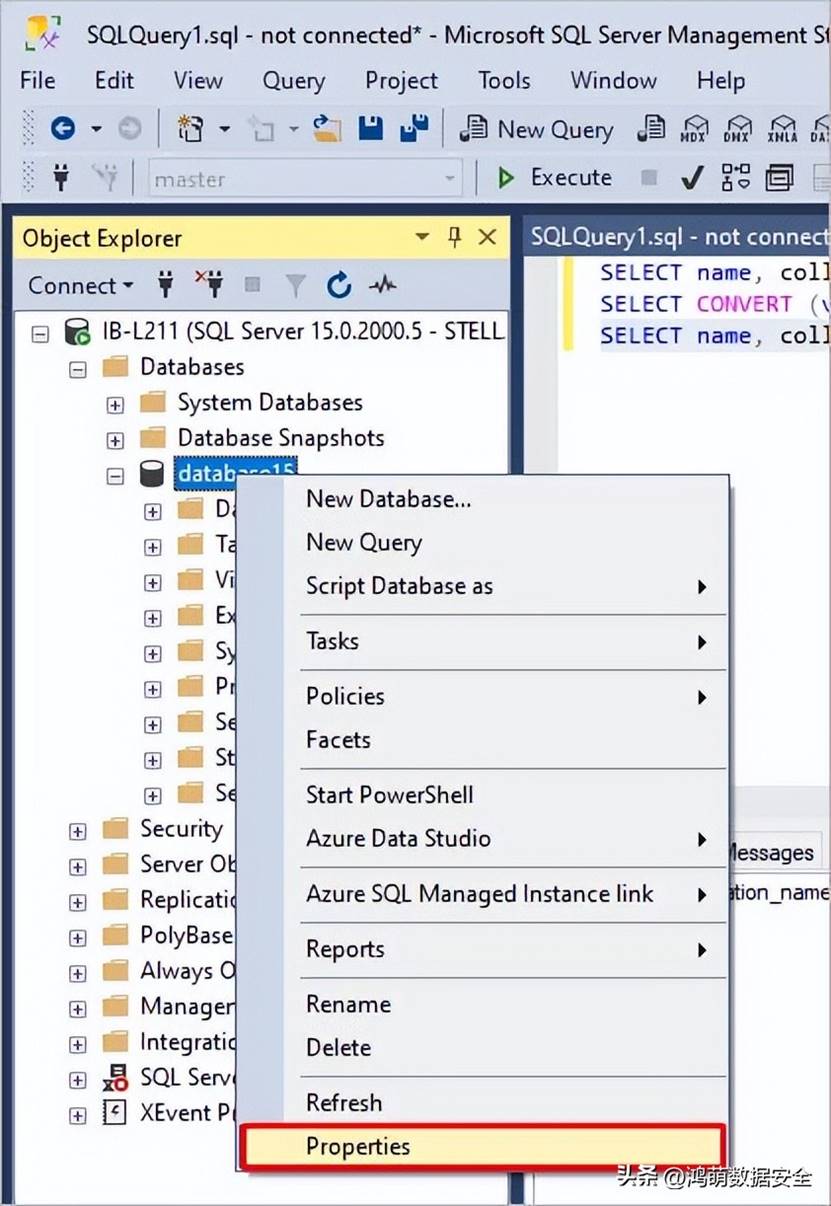Screen dimensions: 831x1206
Task: Click the Execute button
Action: tap(555, 178)
